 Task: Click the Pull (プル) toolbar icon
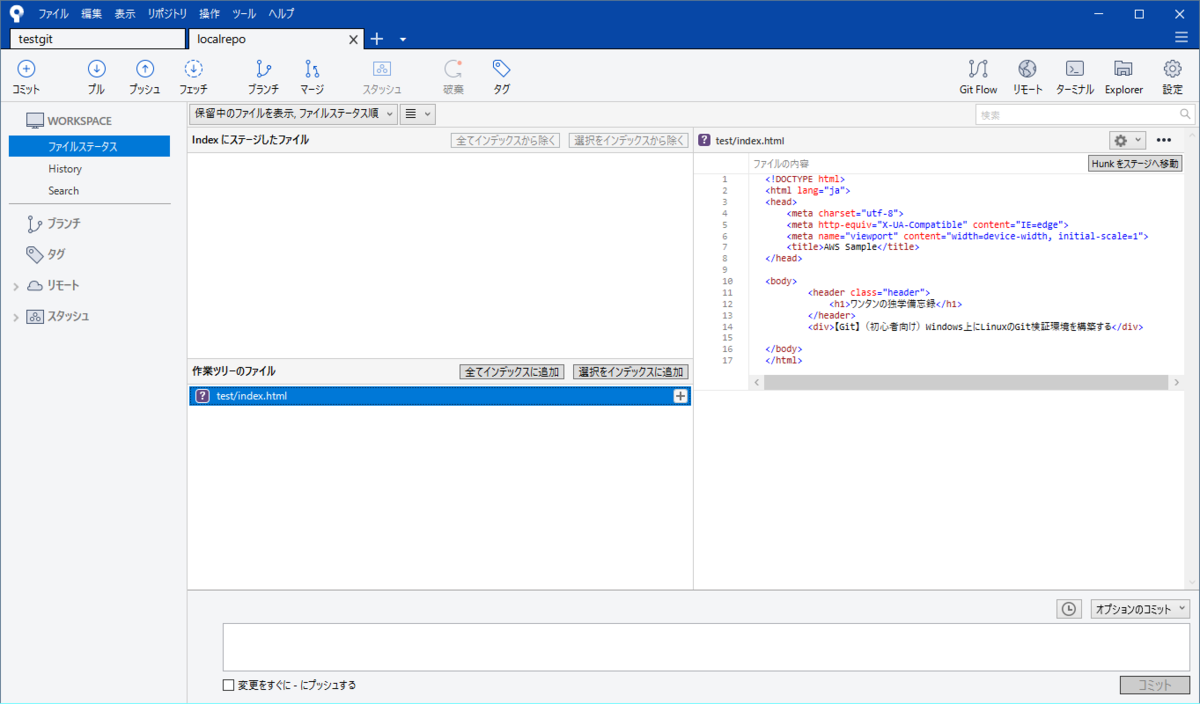tap(96, 69)
